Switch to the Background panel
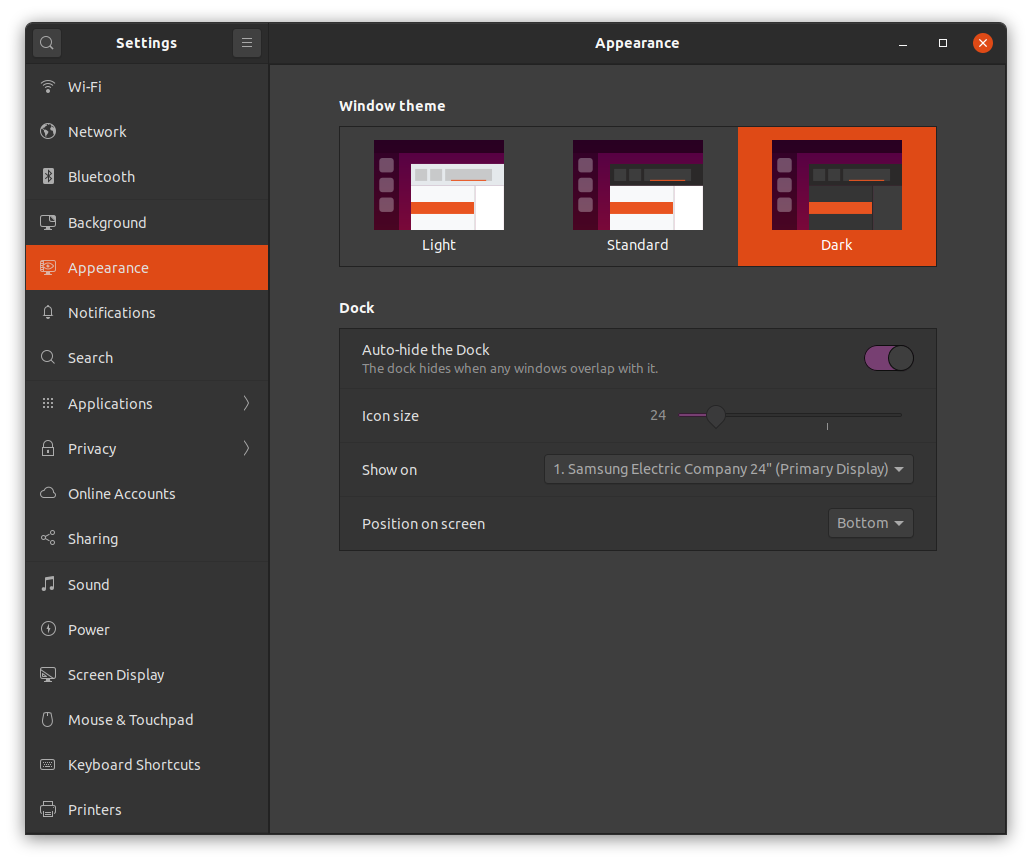Screen dimensions: 1032x863 (x=147, y=222)
